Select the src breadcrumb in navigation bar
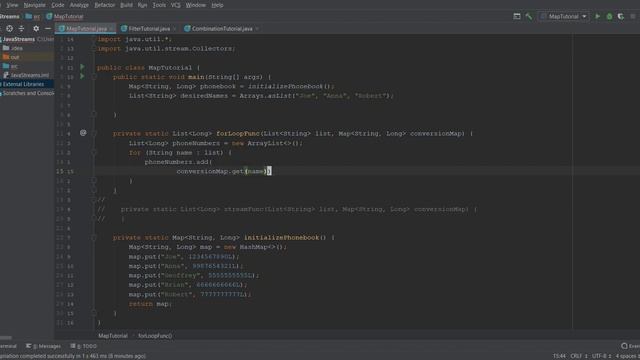The width and height of the screenshot is (640, 360). 33,16
